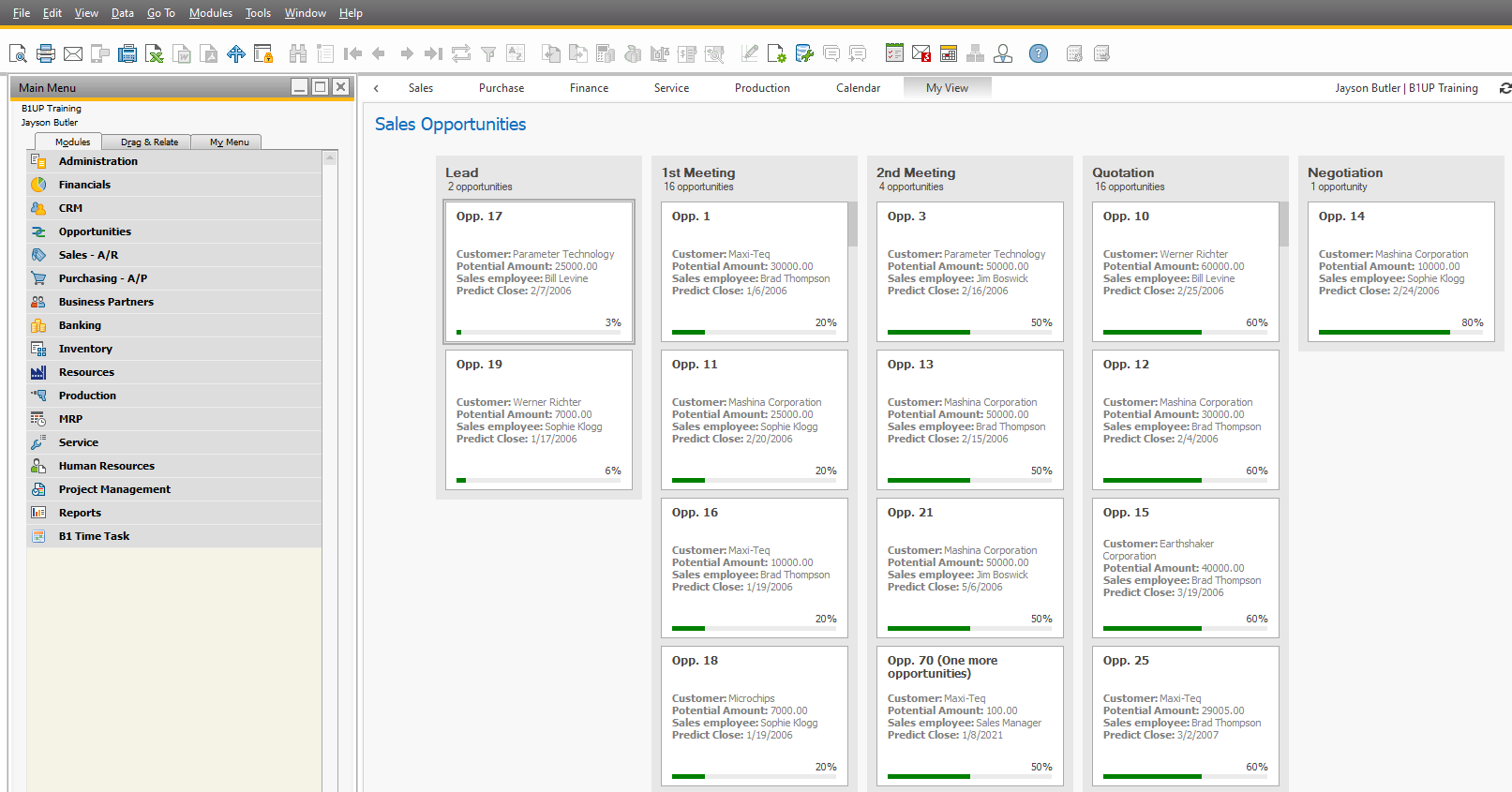
Task: Click Opp. 1's 20% progress bar
Action: click(754, 332)
